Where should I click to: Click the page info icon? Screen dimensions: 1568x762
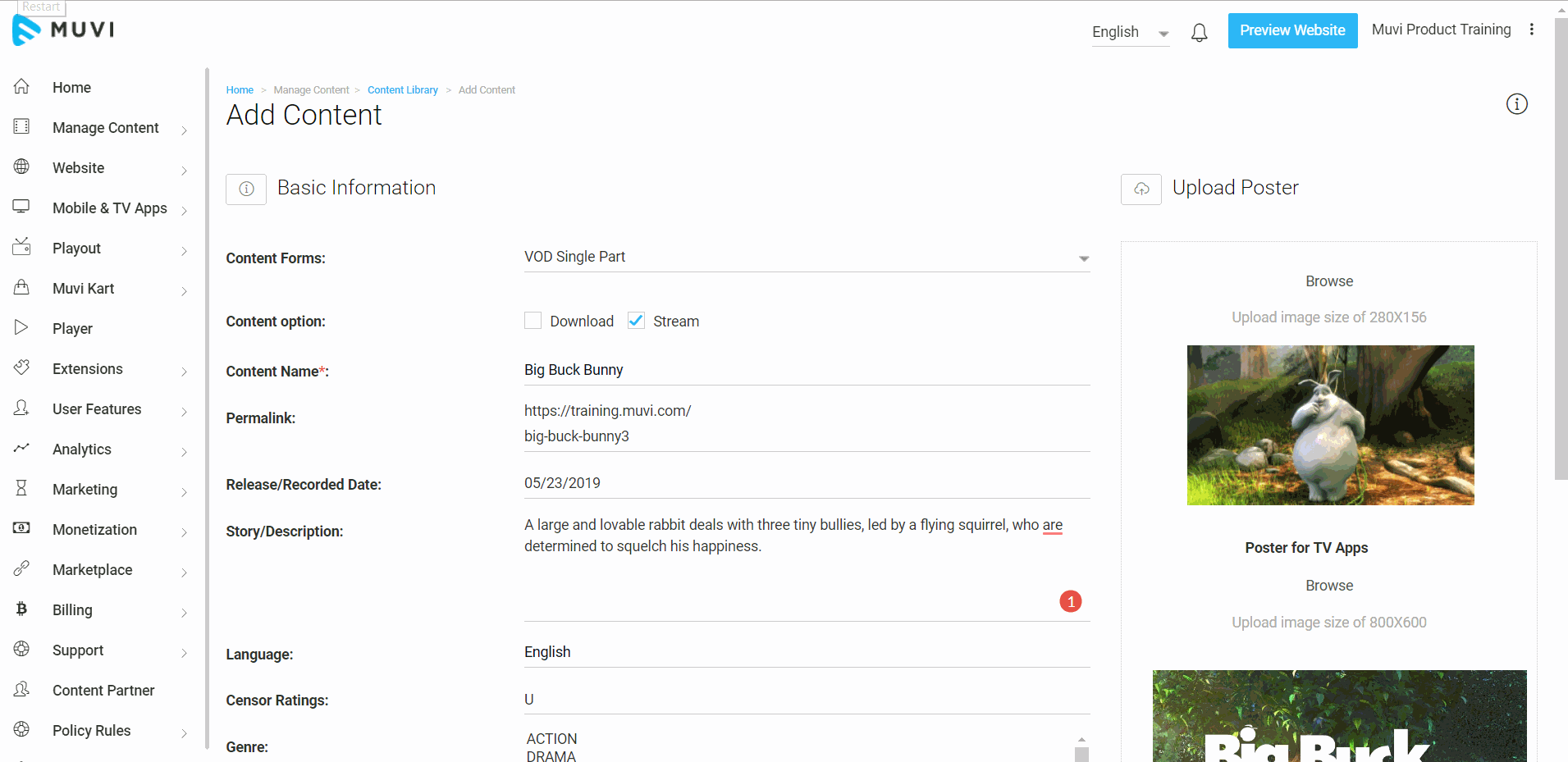point(1516,104)
